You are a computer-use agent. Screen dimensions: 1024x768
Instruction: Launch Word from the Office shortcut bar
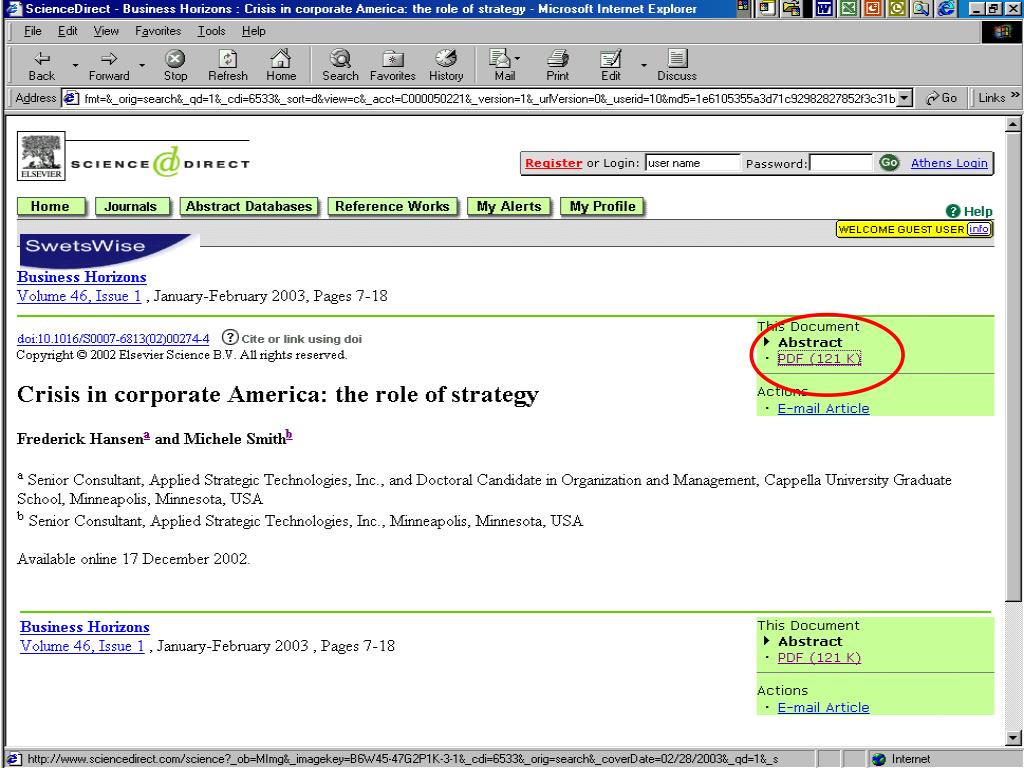point(825,8)
